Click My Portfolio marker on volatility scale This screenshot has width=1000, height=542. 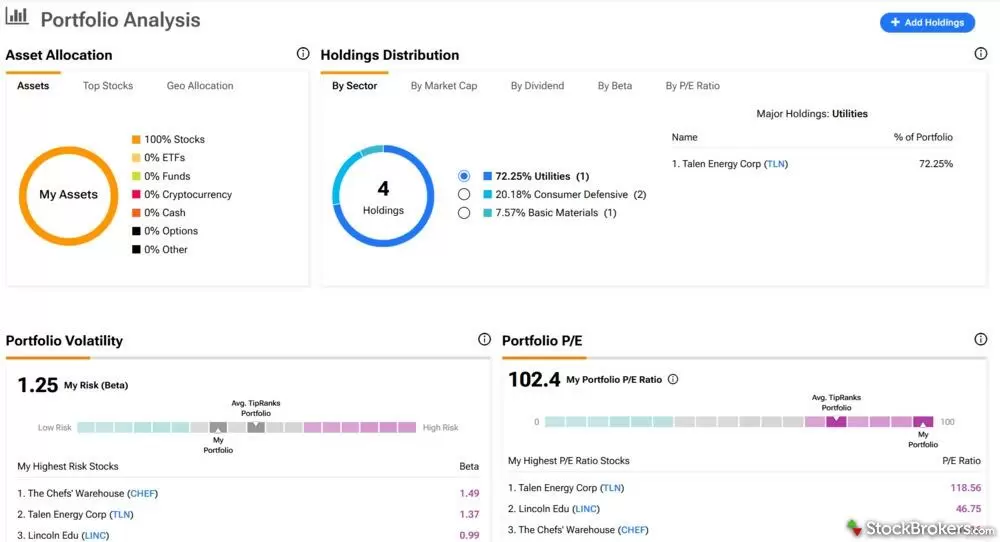[x=218, y=428]
